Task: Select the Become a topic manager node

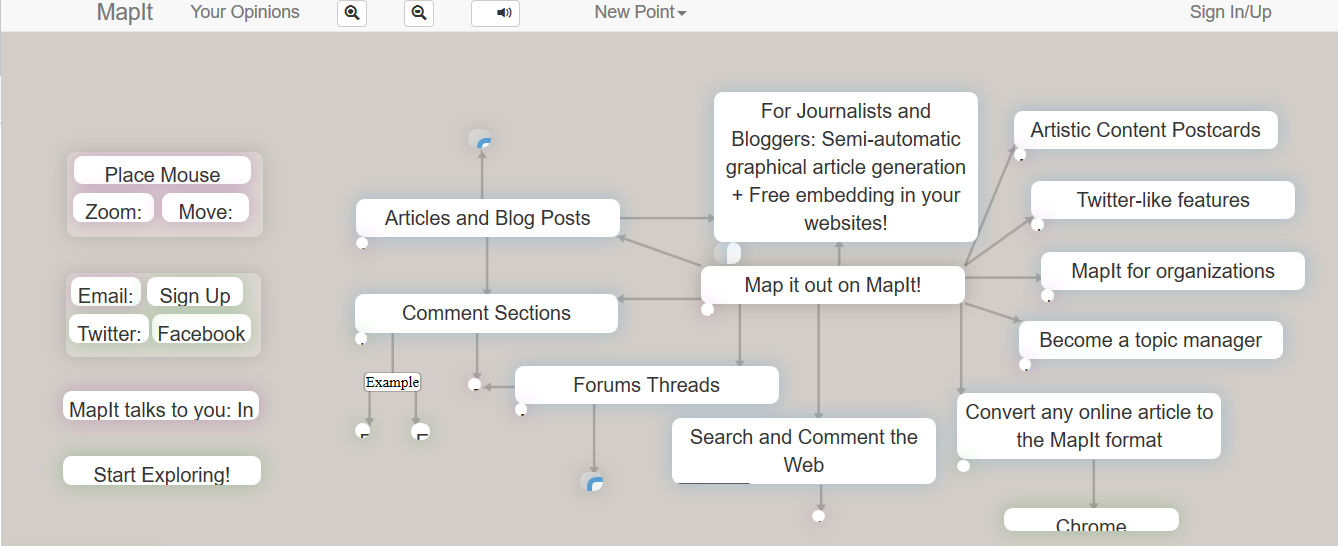Action: [1151, 340]
